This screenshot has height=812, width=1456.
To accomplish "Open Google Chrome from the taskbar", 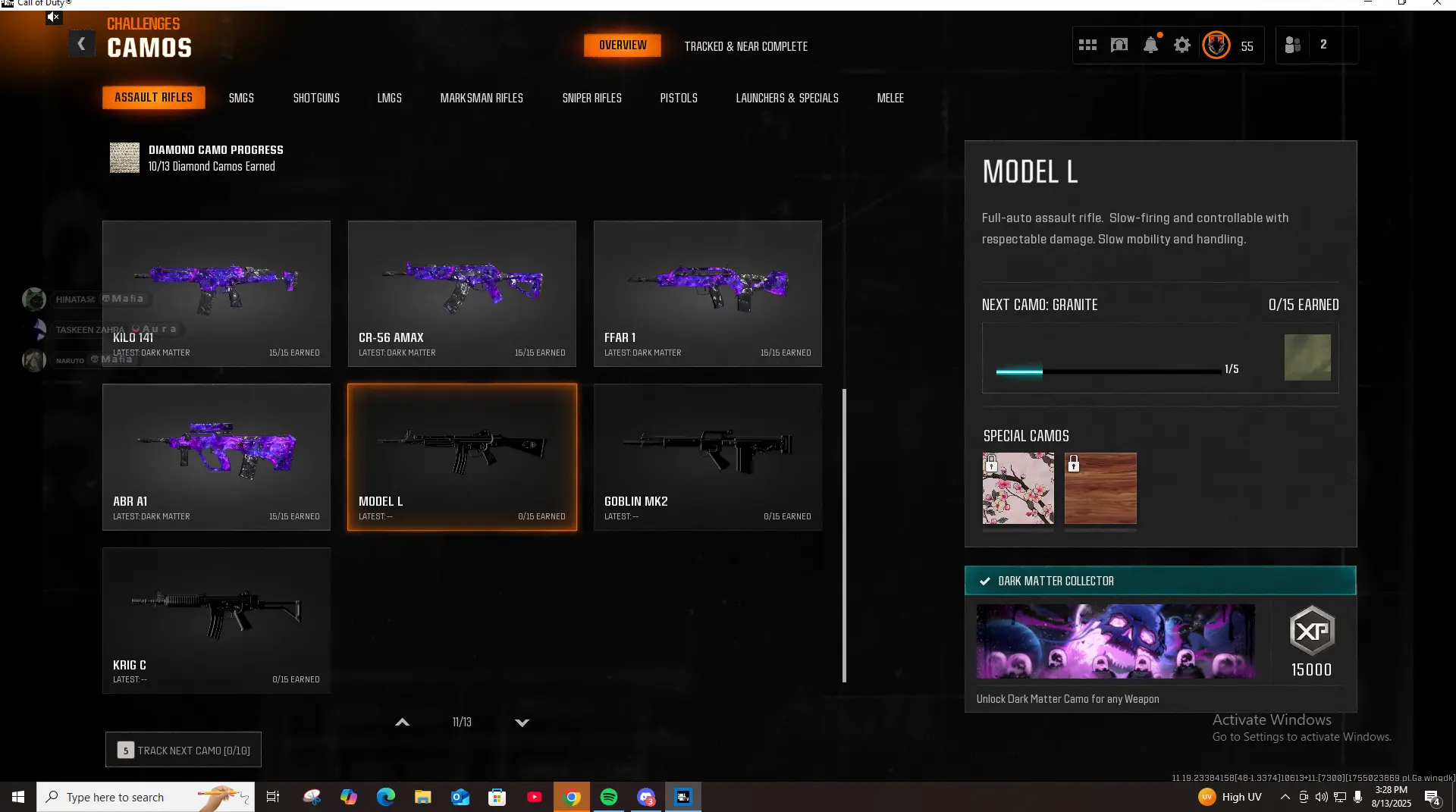I will (x=572, y=797).
